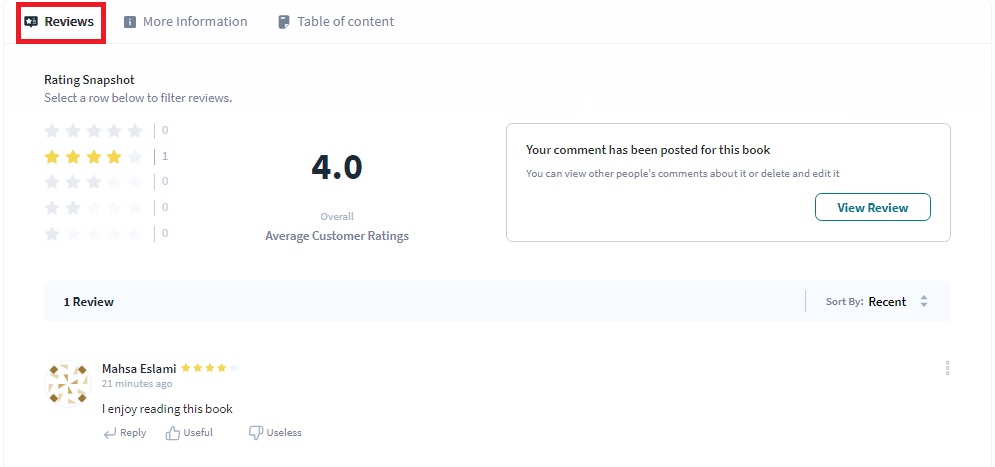Screen dimensions: 995x467
Task: Open the three-dot menu on the review
Action: point(946,368)
